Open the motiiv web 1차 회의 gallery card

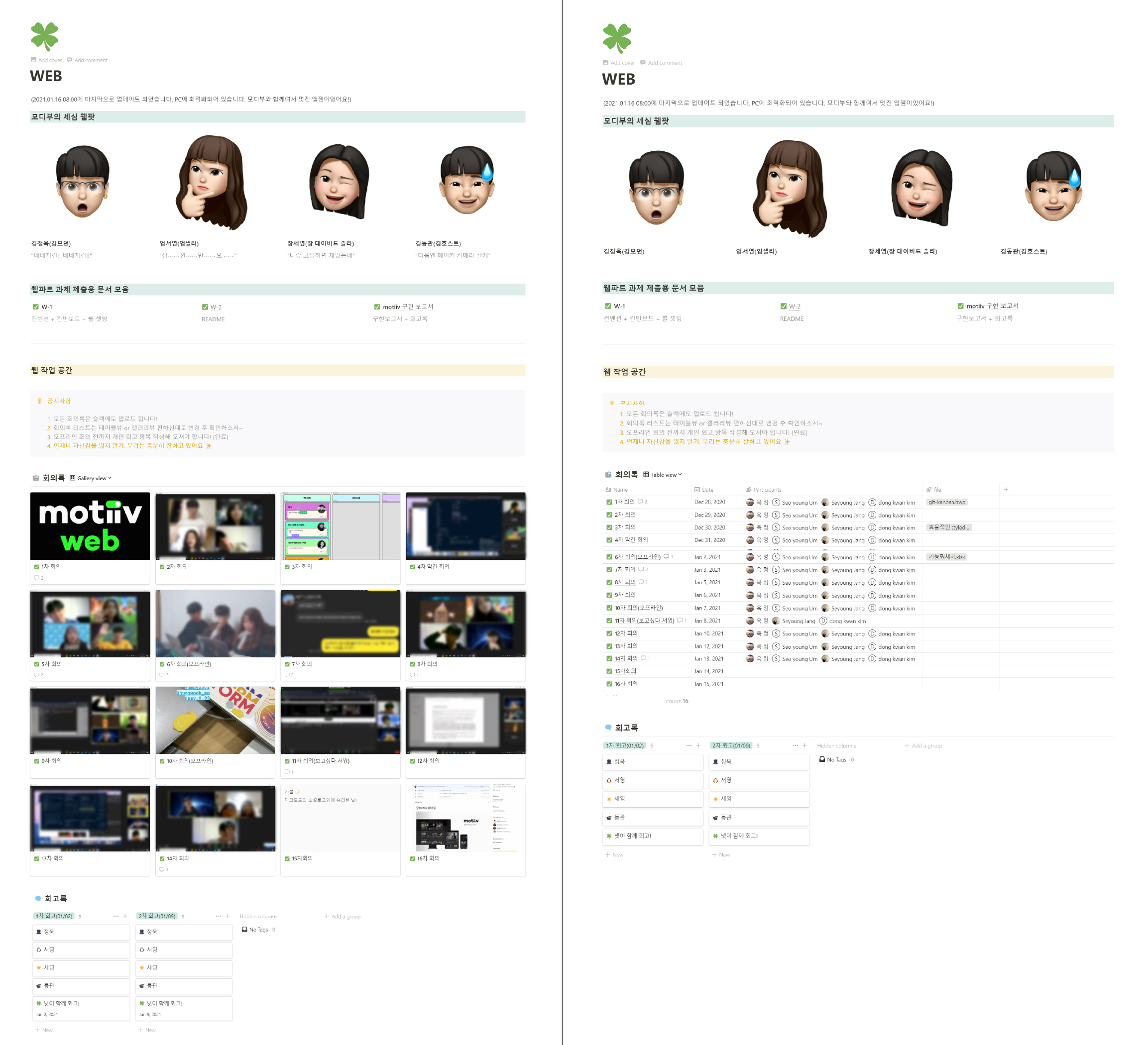90,537
